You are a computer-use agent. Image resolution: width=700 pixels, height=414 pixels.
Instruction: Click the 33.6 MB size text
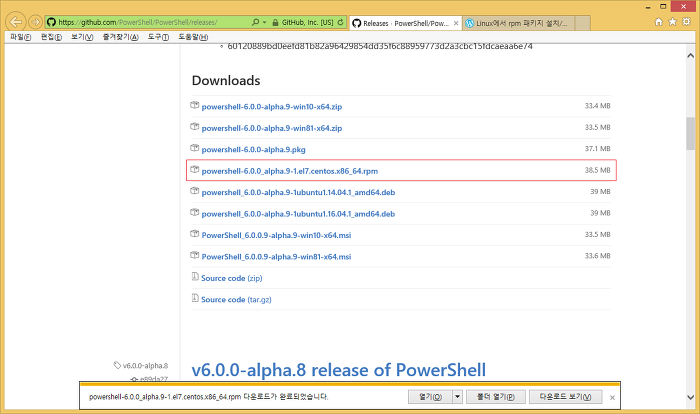(x=597, y=256)
